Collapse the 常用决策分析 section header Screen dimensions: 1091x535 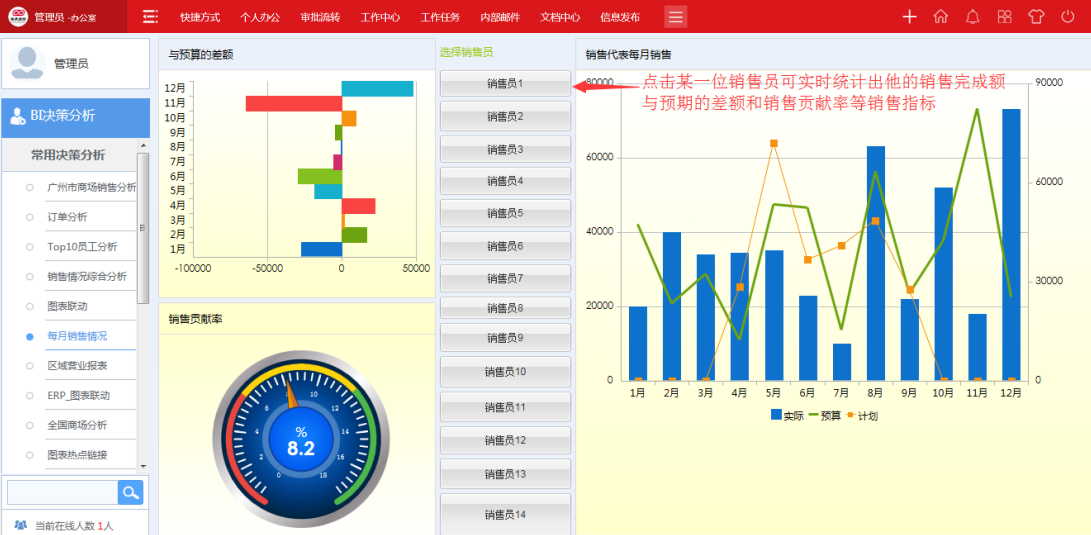[x=67, y=155]
